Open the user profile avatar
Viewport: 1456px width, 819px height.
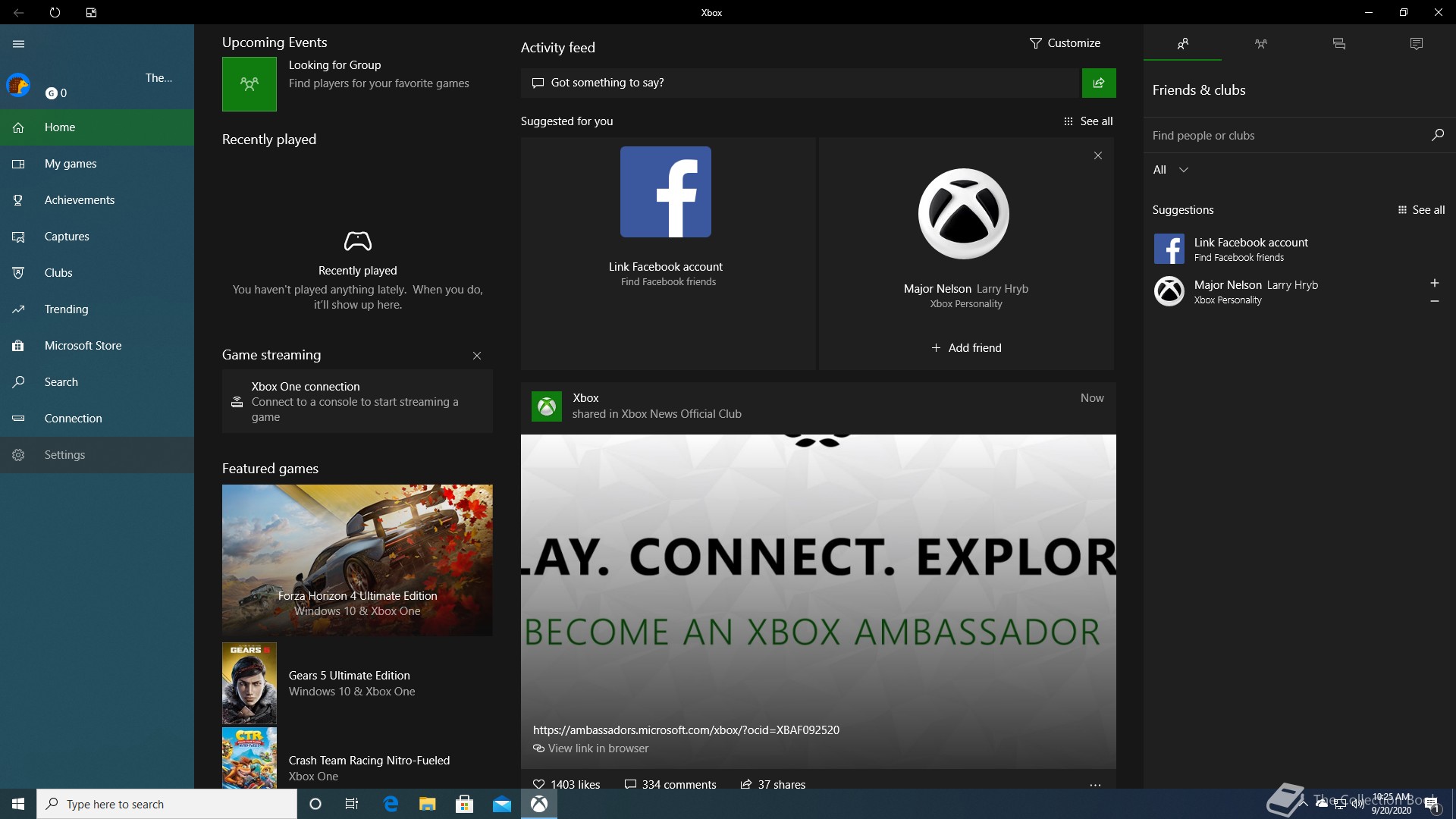tap(18, 85)
